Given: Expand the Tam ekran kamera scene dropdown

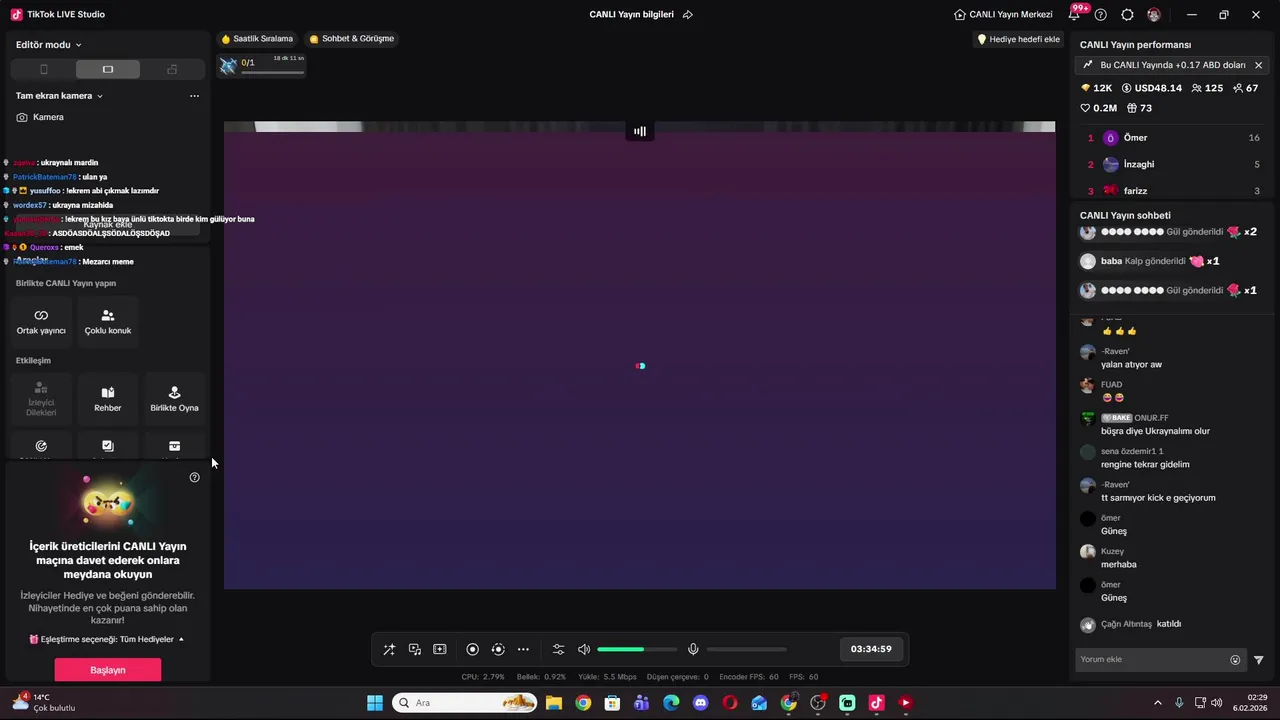Looking at the screenshot, I should coord(60,96).
